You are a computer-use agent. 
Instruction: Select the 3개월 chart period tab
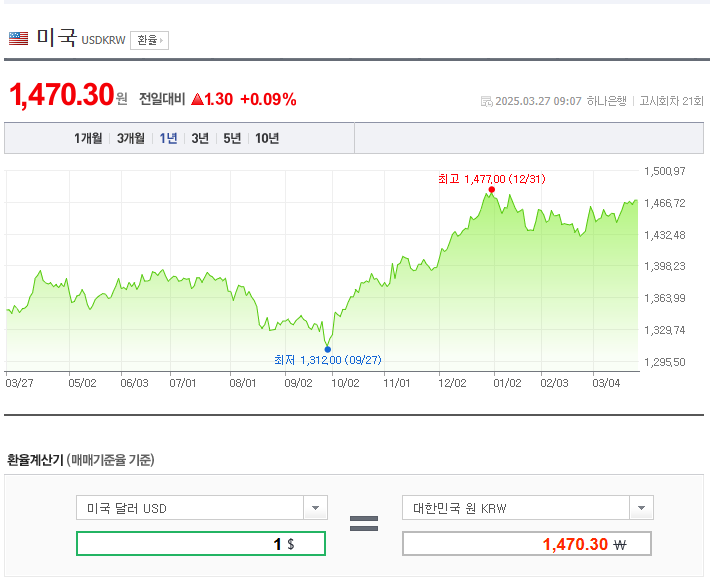coord(131,138)
